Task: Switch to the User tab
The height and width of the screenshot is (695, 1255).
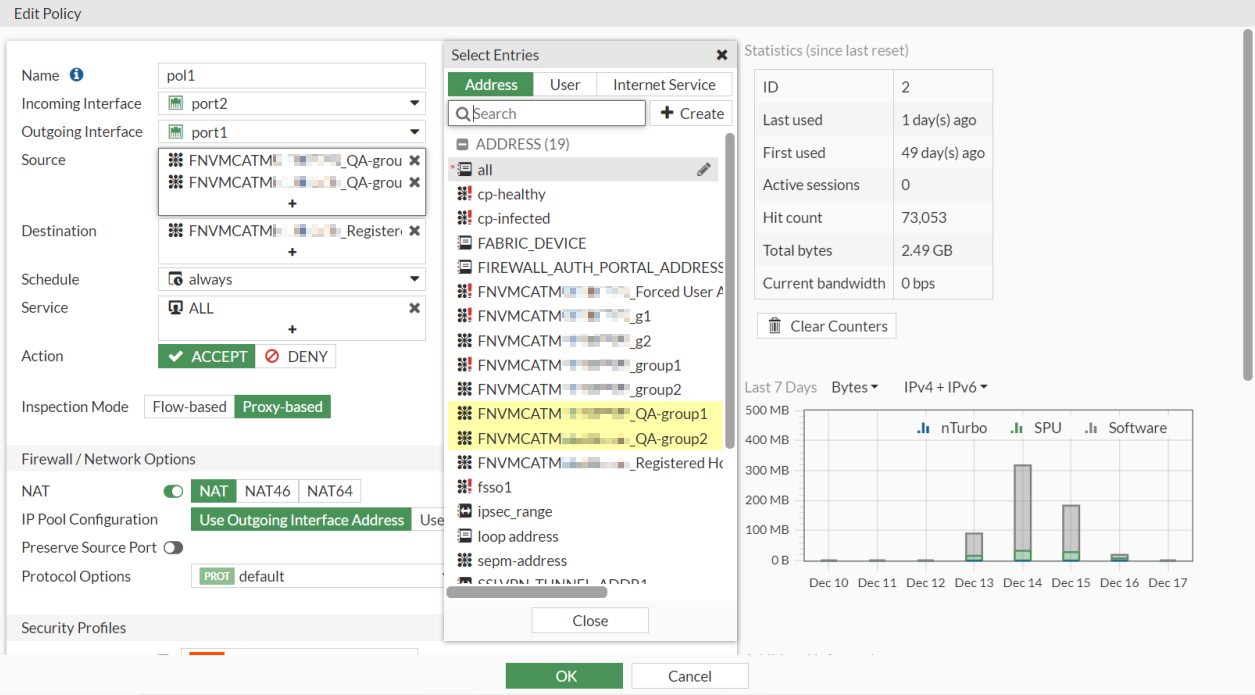Action: (565, 85)
